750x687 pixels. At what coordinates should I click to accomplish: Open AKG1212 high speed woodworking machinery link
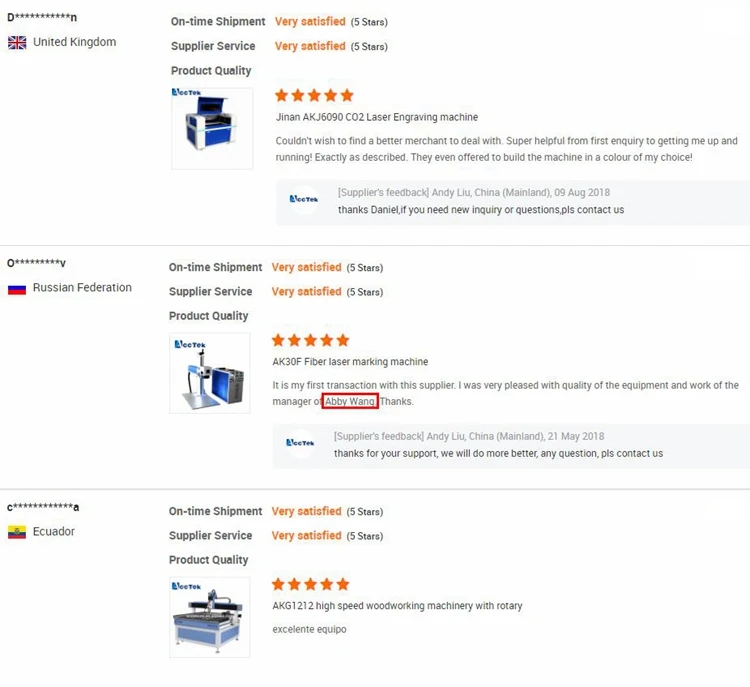pyautogui.click(x=397, y=606)
